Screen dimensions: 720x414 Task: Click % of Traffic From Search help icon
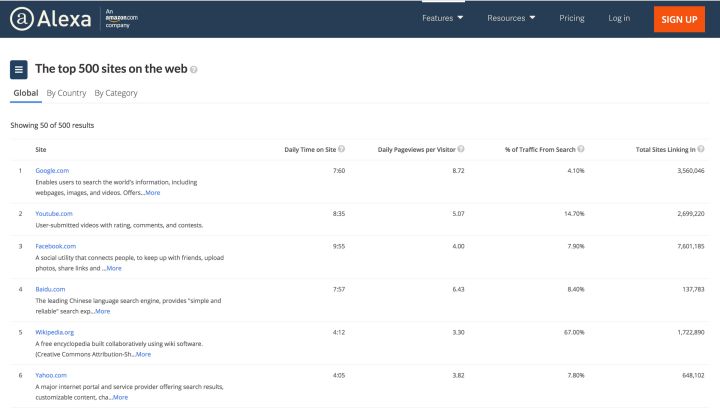pyautogui.click(x=581, y=149)
